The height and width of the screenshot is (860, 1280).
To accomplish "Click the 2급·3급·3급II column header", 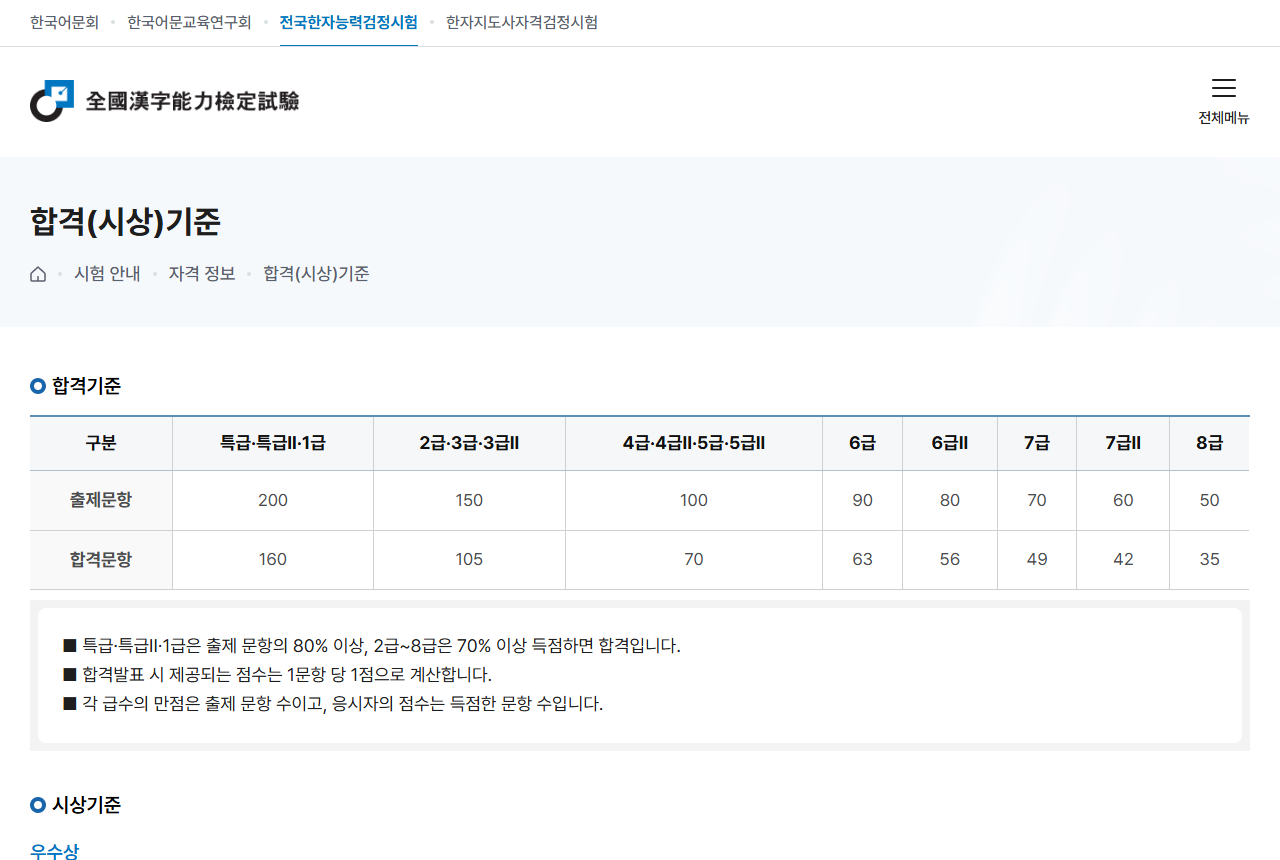I will pyautogui.click(x=469, y=443).
